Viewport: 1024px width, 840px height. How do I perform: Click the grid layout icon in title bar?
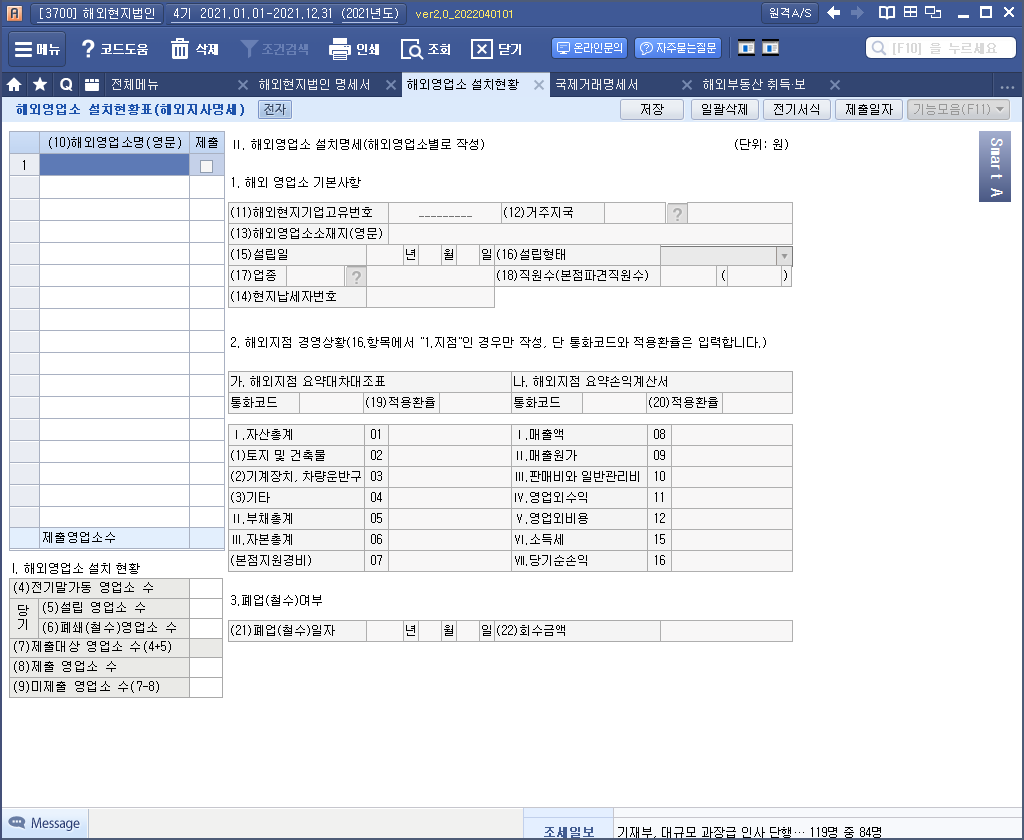(x=910, y=12)
